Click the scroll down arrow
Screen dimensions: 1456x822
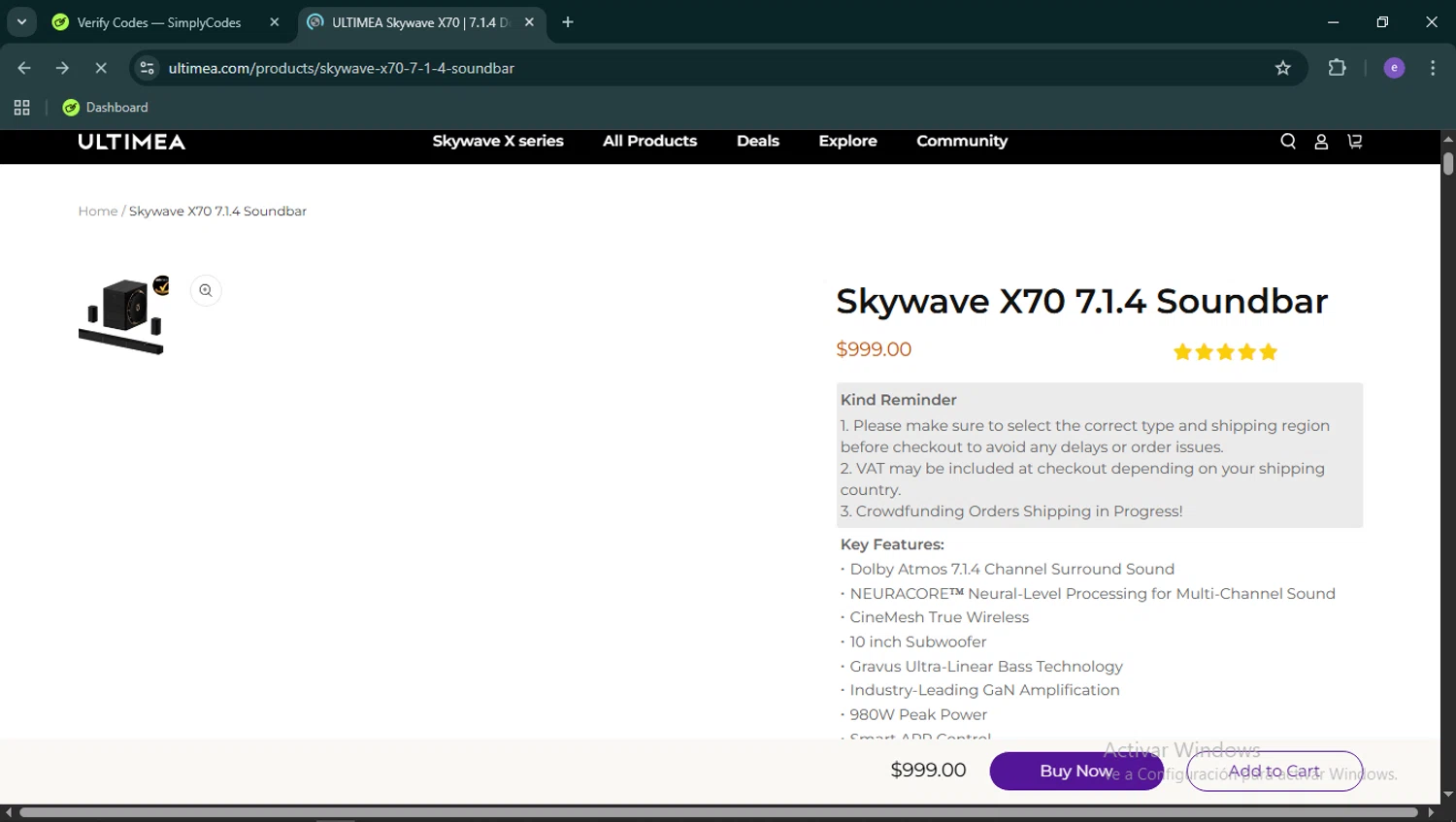(x=1448, y=795)
